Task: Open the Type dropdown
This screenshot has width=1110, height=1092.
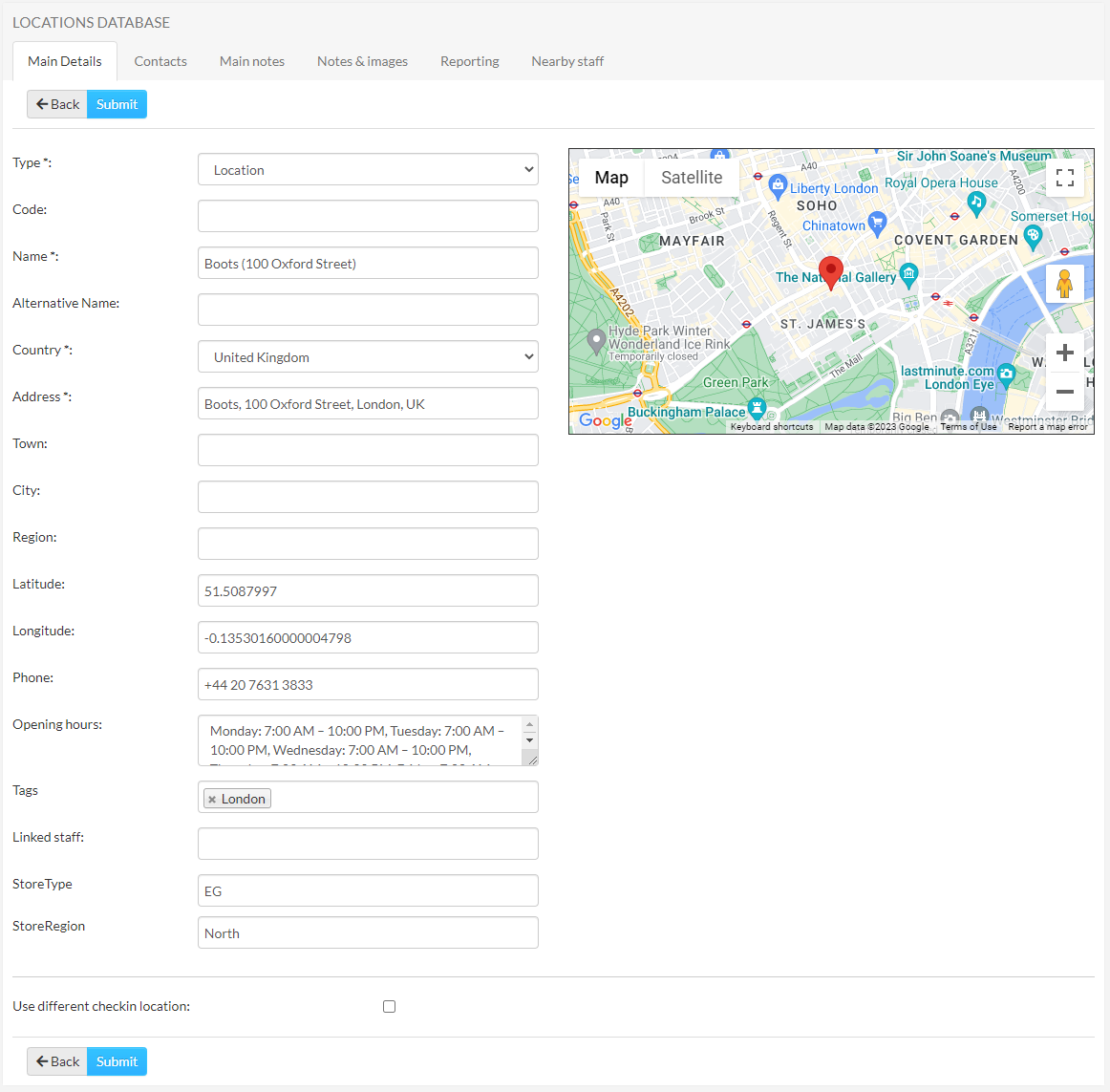Action: [x=368, y=170]
